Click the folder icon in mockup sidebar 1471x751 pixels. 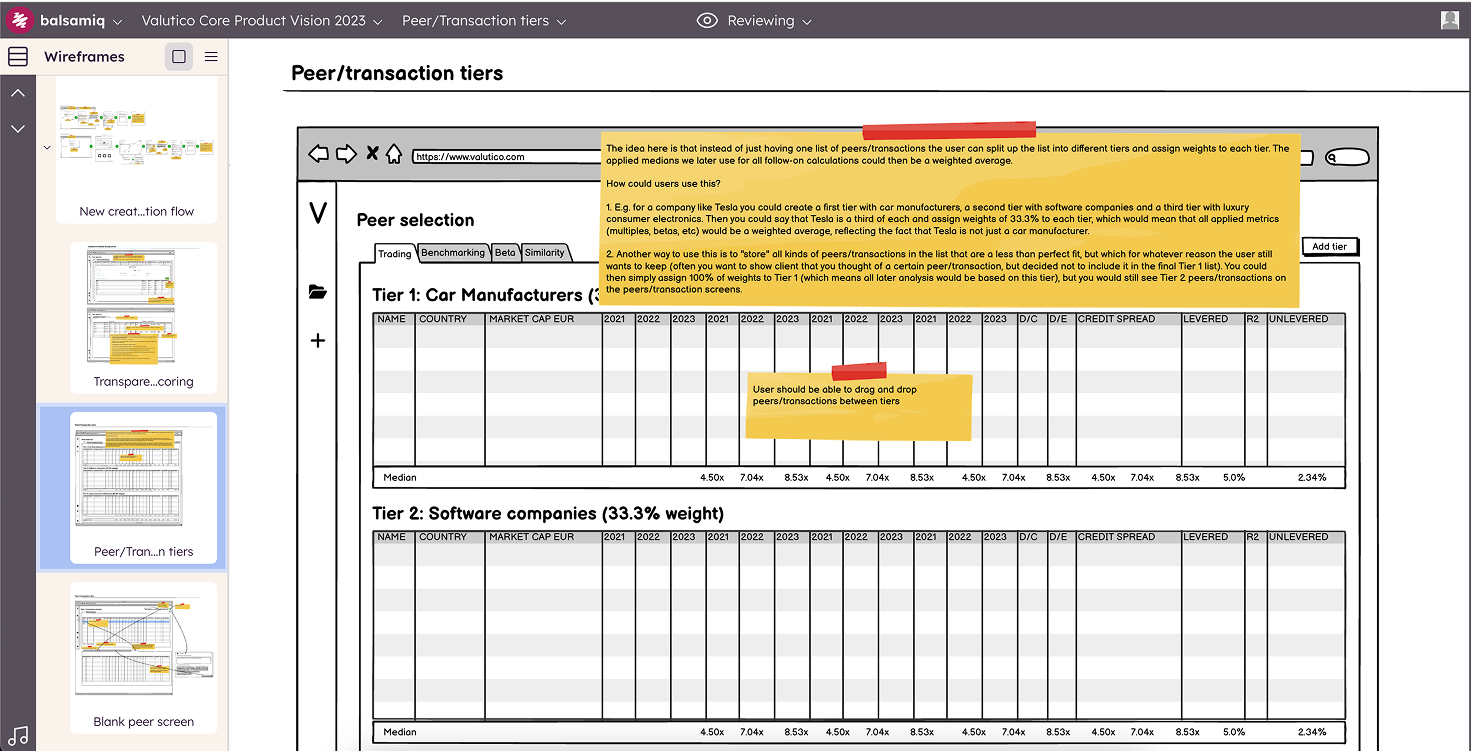(318, 292)
